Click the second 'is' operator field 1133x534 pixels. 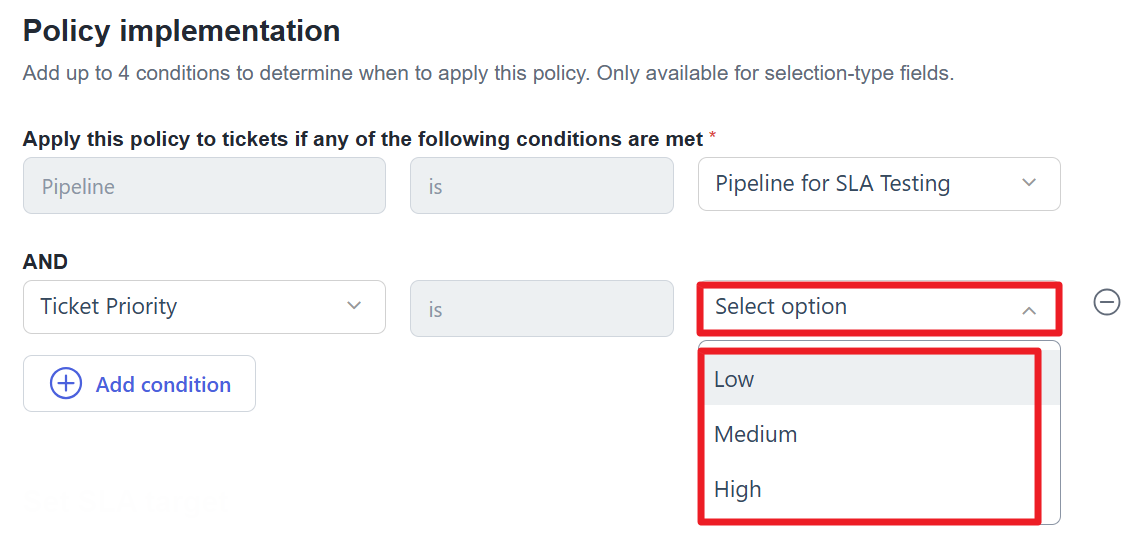coord(542,309)
